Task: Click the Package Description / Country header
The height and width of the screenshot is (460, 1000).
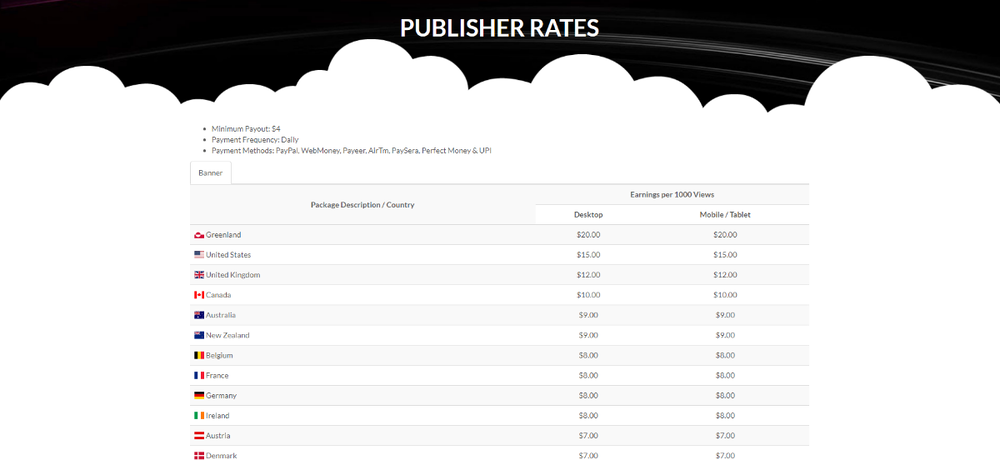Action: tap(362, 205)
